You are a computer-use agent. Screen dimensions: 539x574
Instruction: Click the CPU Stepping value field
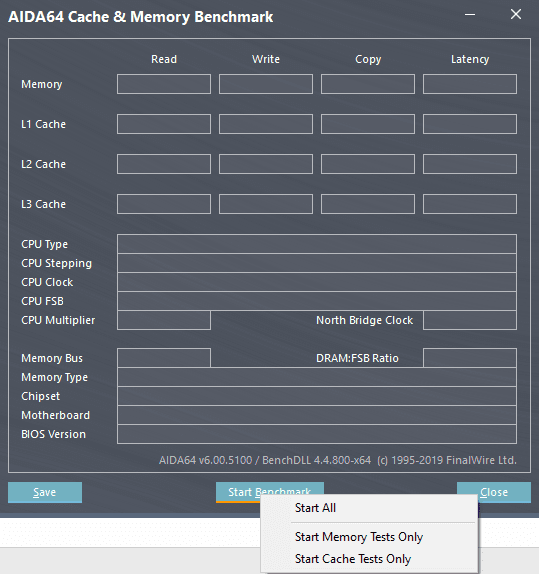(317, 263)
